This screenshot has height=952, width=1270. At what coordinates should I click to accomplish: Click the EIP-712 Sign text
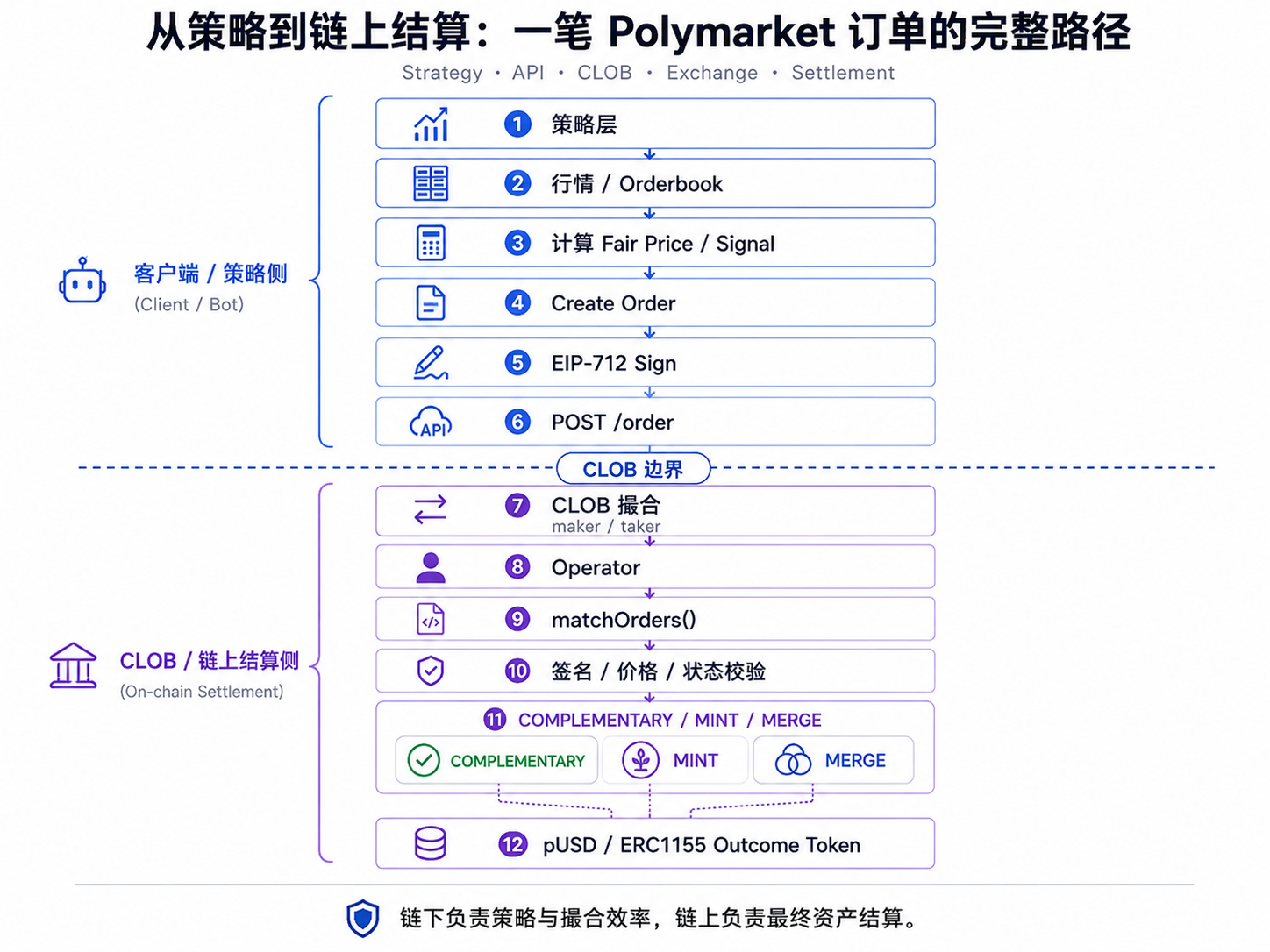pyautogui.click(x=614, y=363)
